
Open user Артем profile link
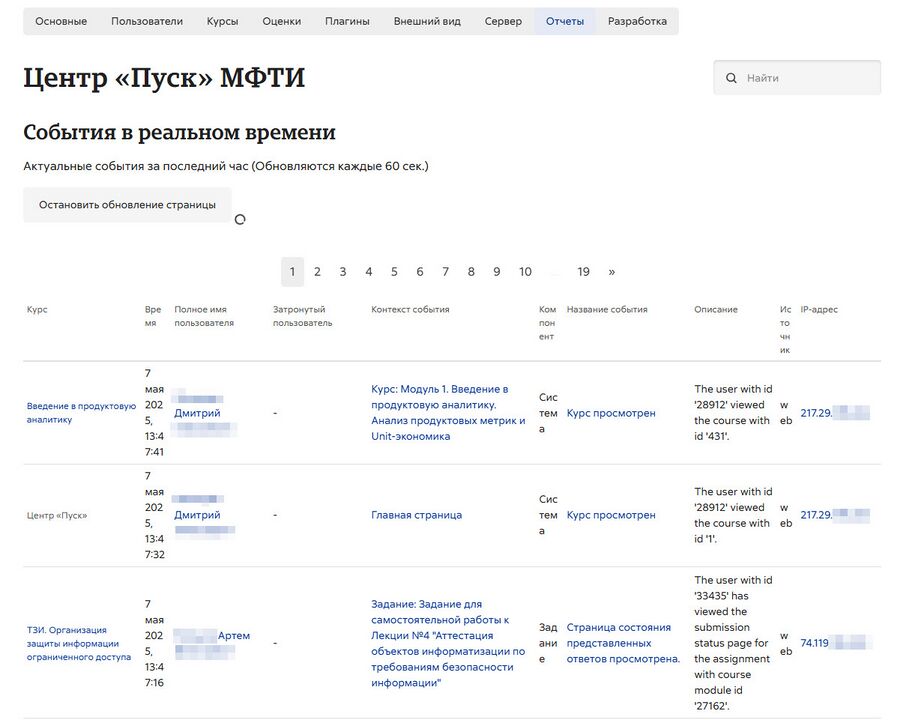[x=234, y=636]
